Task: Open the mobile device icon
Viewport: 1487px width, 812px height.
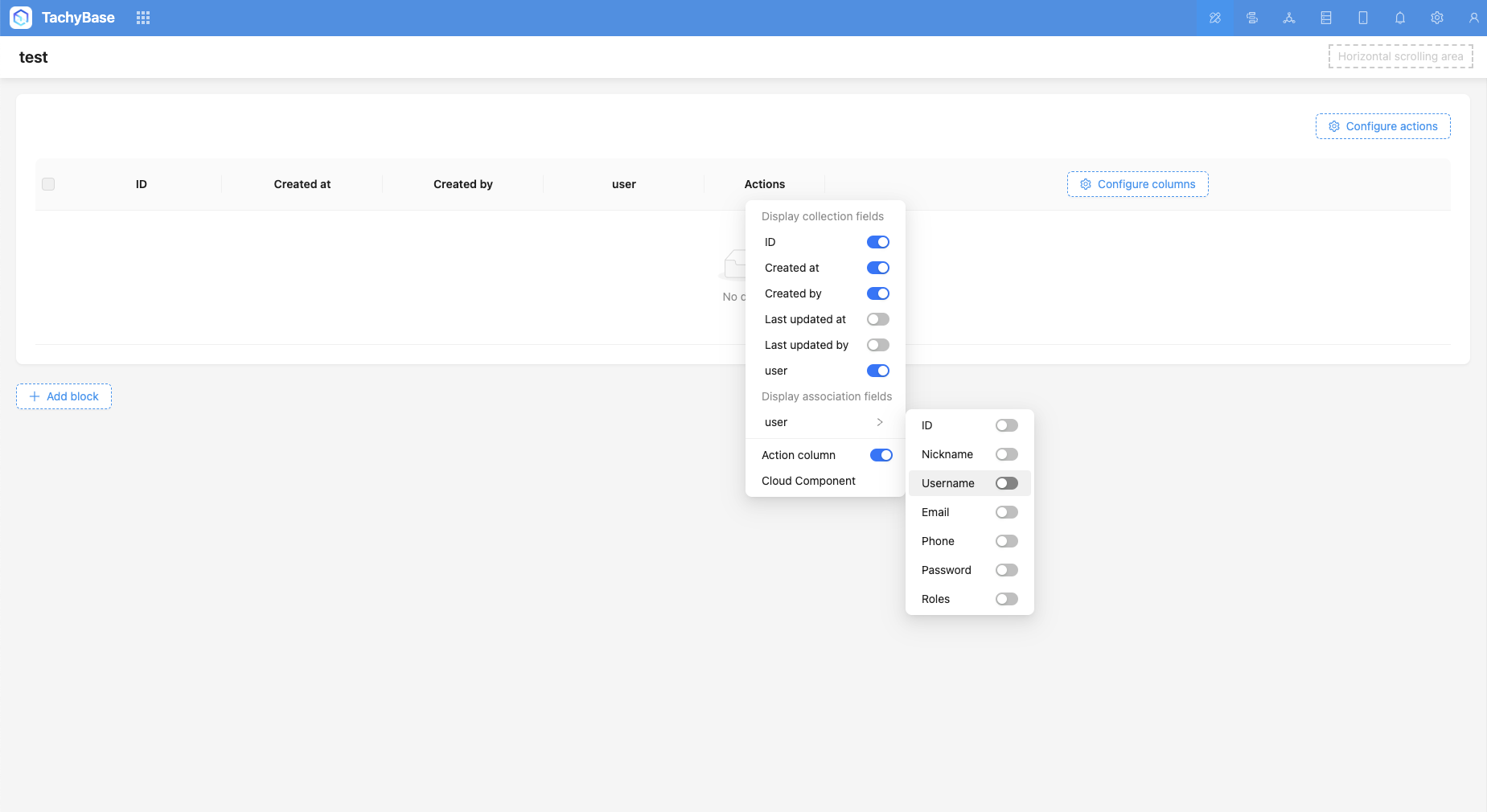Action: tap(1363, 18)
